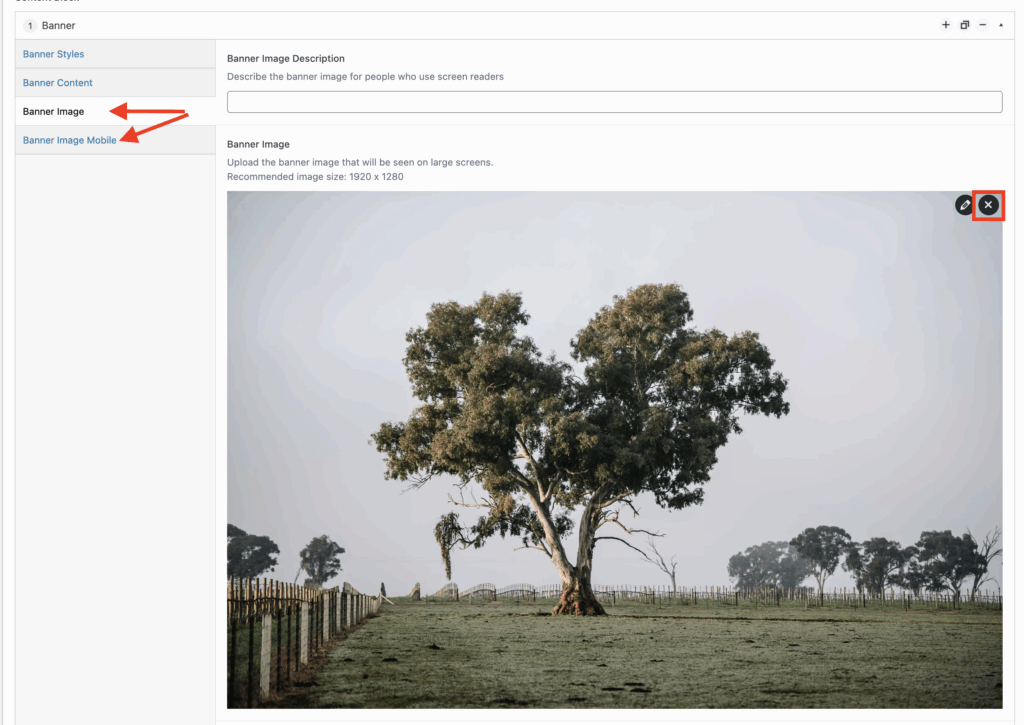Click the large screens upload instruction text
1024x725 pixels.
click(x=360, y=163)
